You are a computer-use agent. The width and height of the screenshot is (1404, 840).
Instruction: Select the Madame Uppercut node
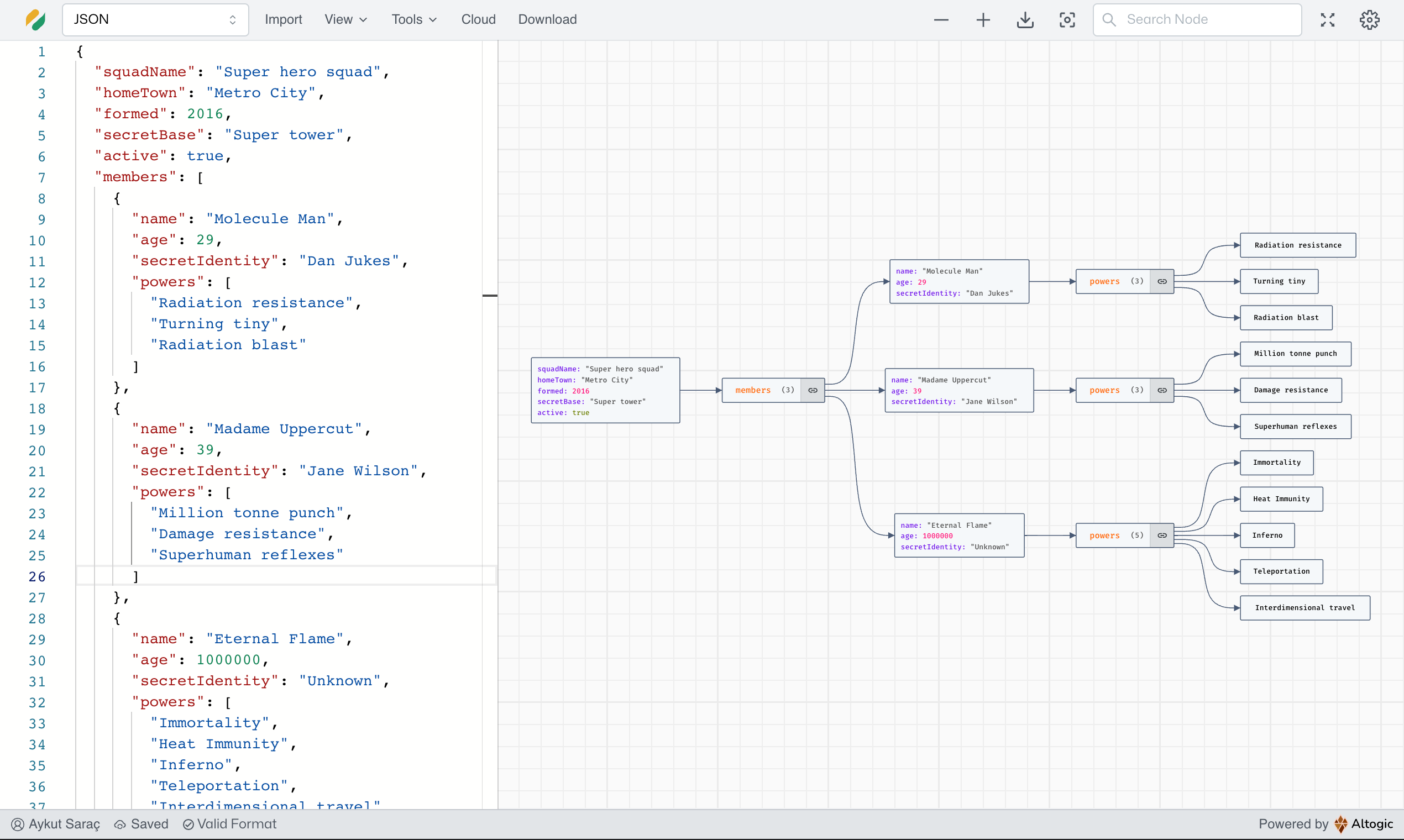(x=959, y=390)
